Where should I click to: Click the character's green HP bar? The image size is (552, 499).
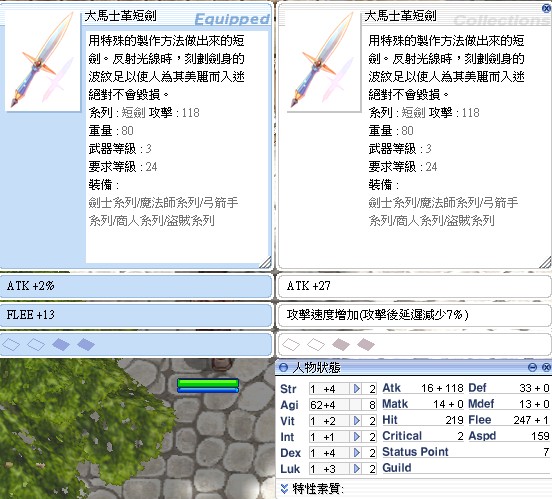(208, 383)
